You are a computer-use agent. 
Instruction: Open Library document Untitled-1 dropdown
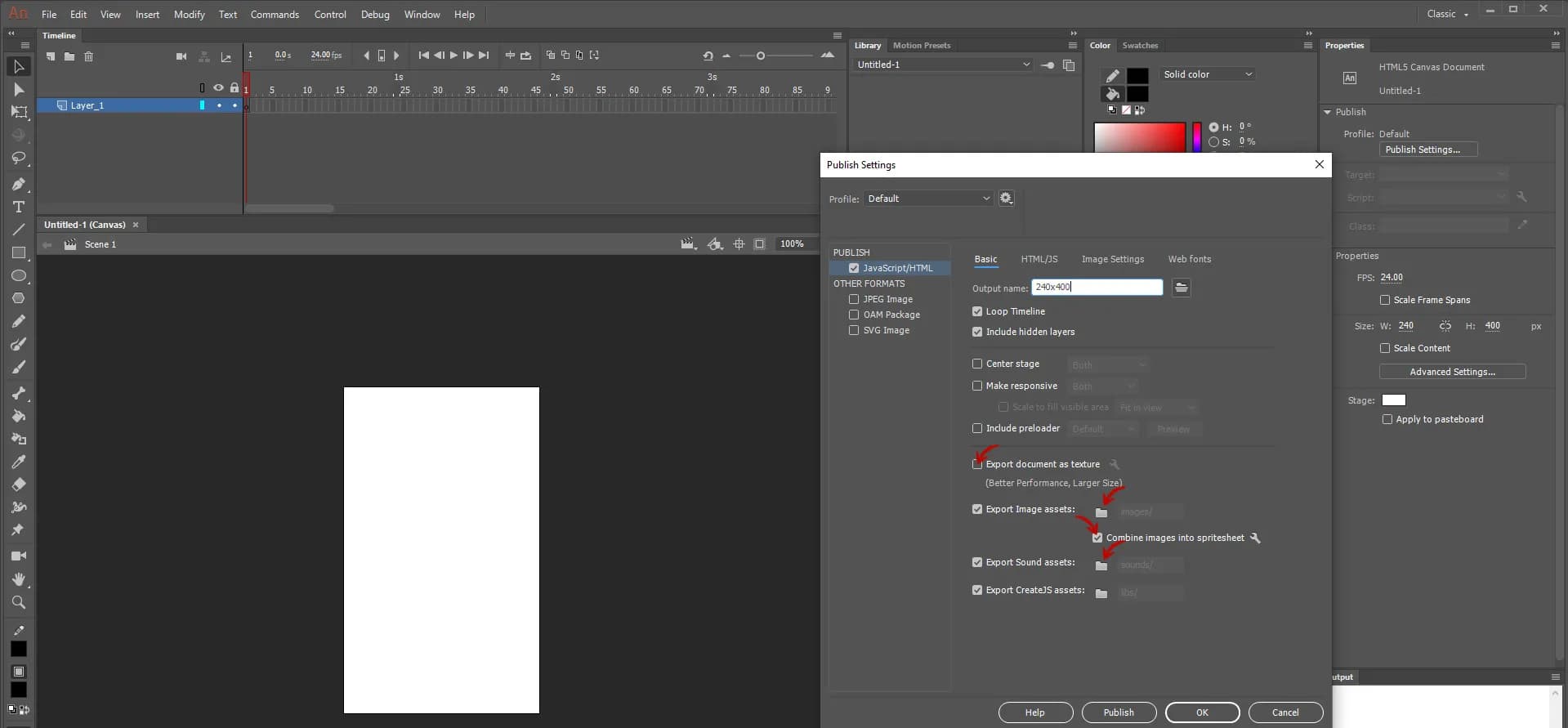click(943, 65)
